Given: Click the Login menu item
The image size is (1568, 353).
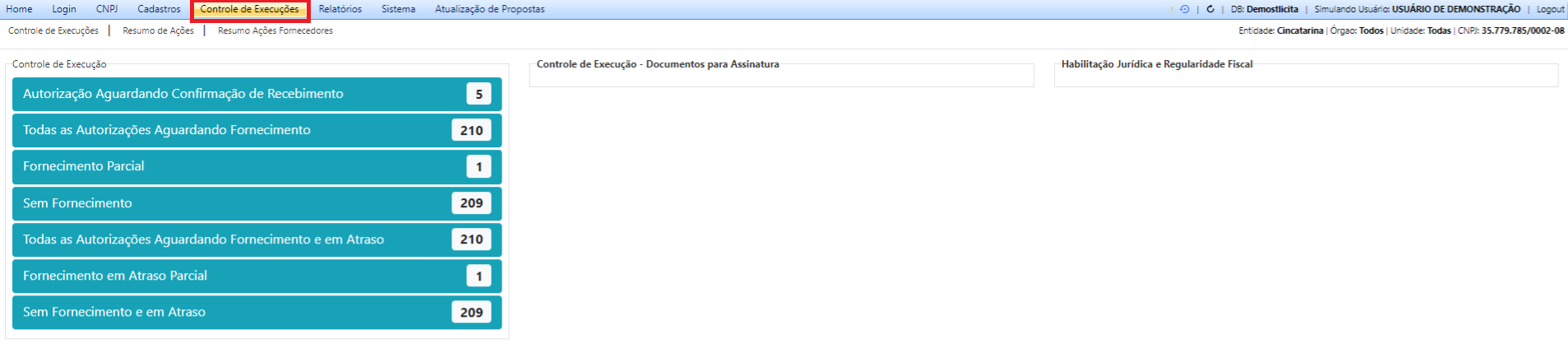Looking at the screenshot, I should point(64,9).
